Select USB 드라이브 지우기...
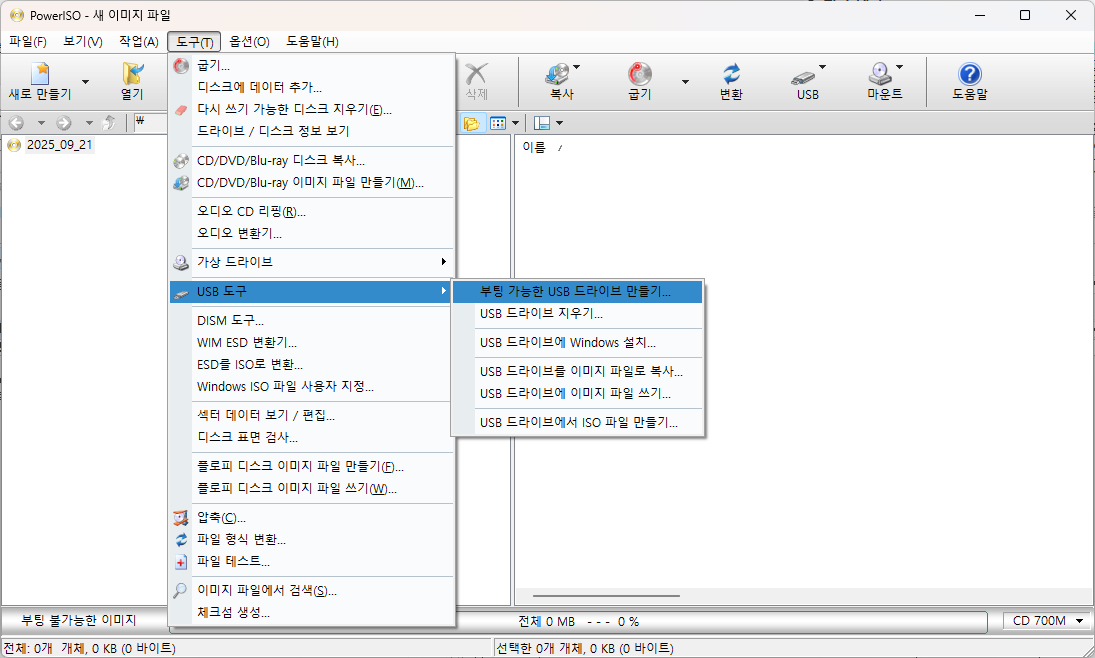The image size is (1095, 658). click(x=577, y=314)
